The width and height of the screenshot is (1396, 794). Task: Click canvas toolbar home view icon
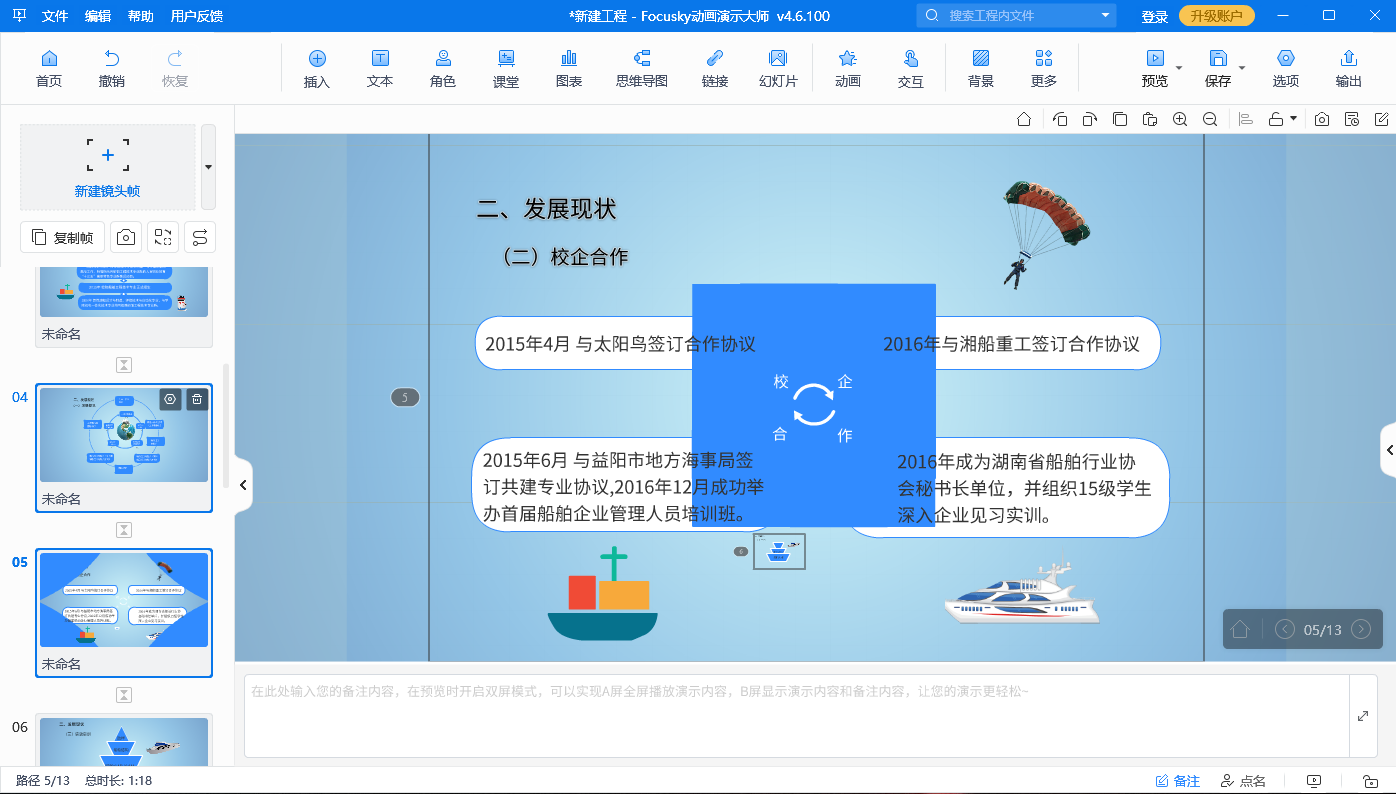coord(1024,119)
